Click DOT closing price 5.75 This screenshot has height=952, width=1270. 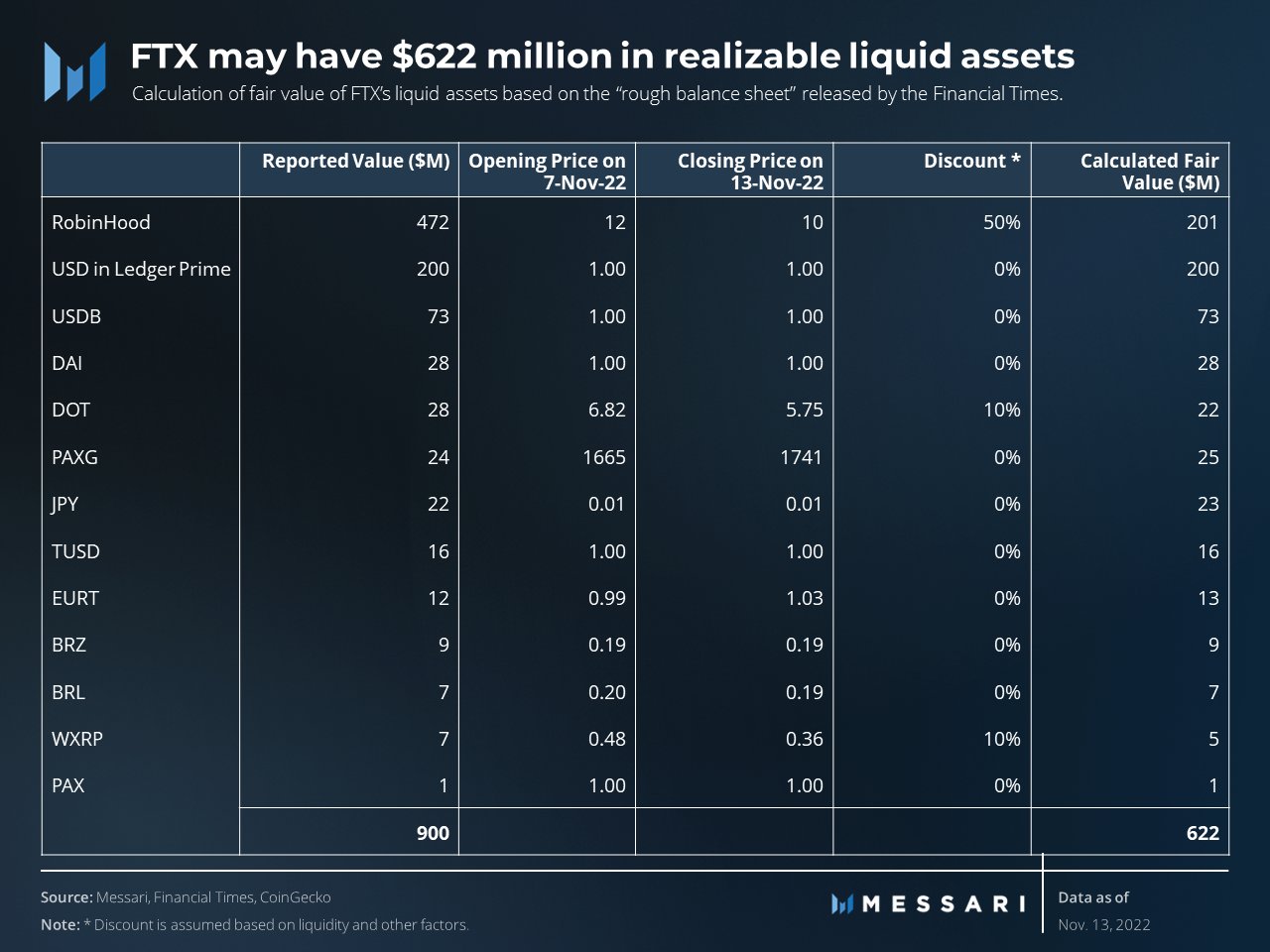pyautogui.click(x=805, y=410)
